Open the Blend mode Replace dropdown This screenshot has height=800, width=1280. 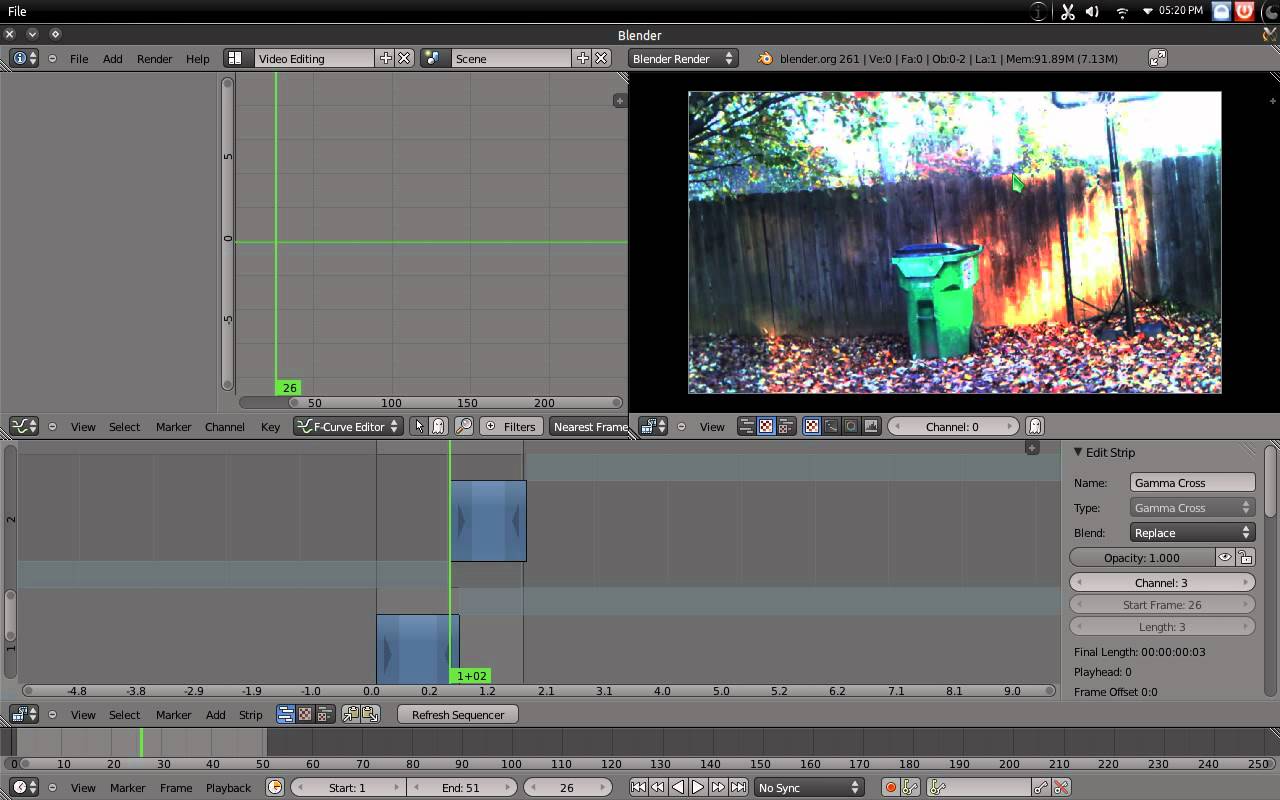(x=1192, y=533)
